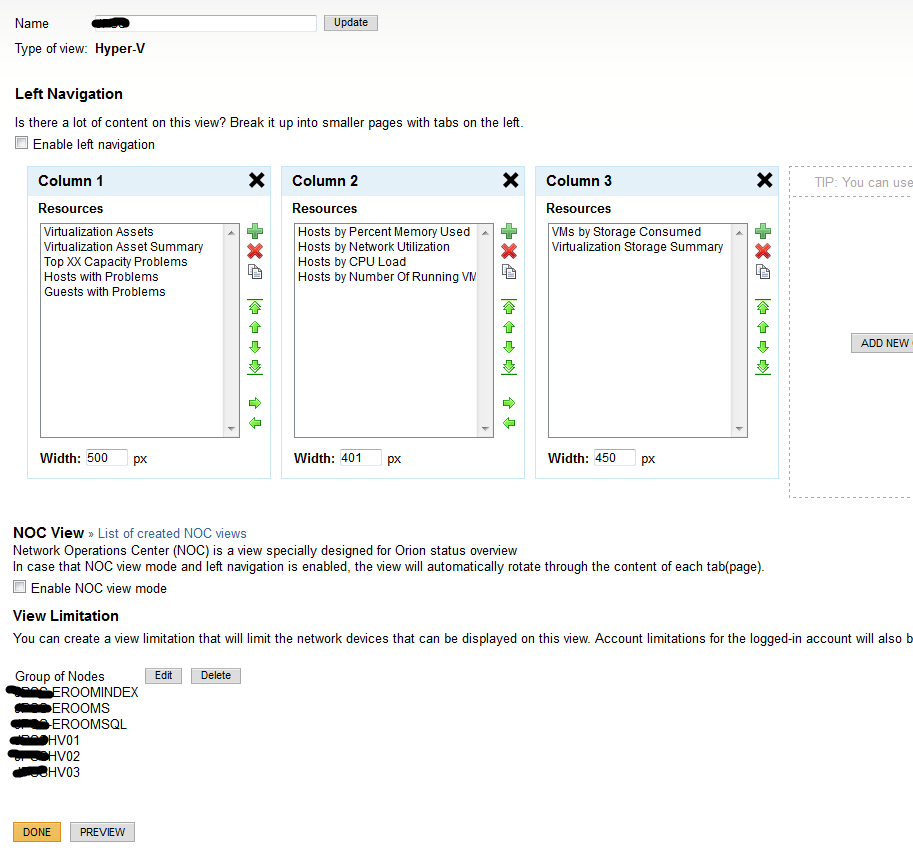Viewport: 913px width, 862px height.
Task: Add a resource to Column 2
Action: (508, 231)
